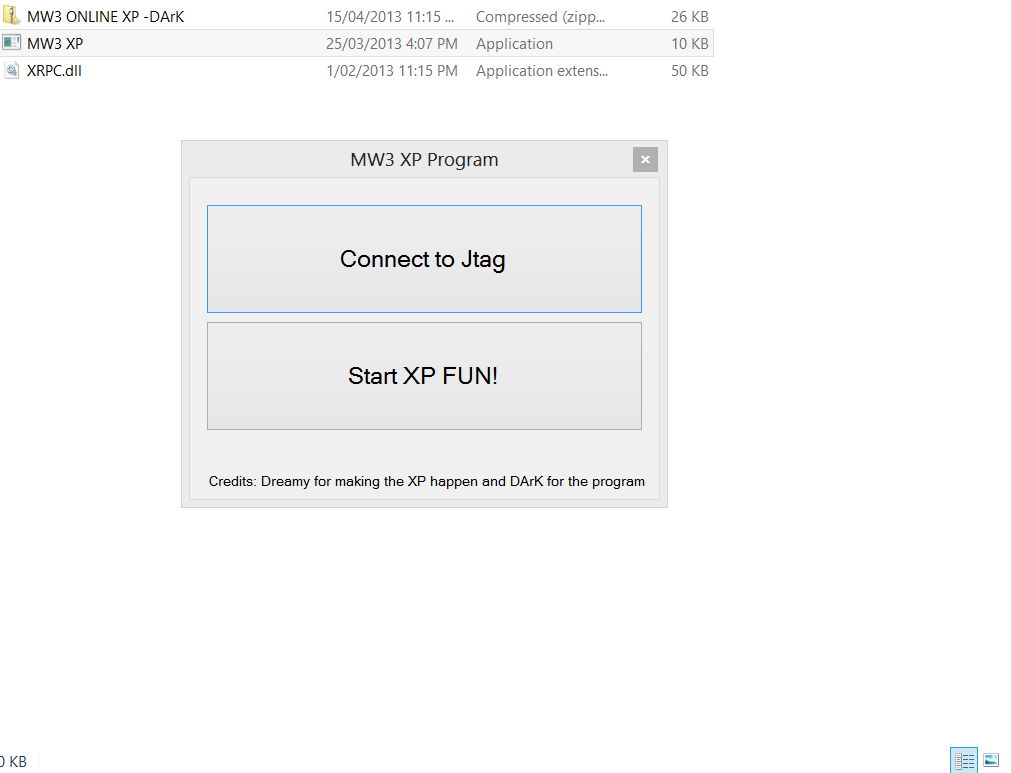Click the 50 KB size cell

[x=689, y=71]
